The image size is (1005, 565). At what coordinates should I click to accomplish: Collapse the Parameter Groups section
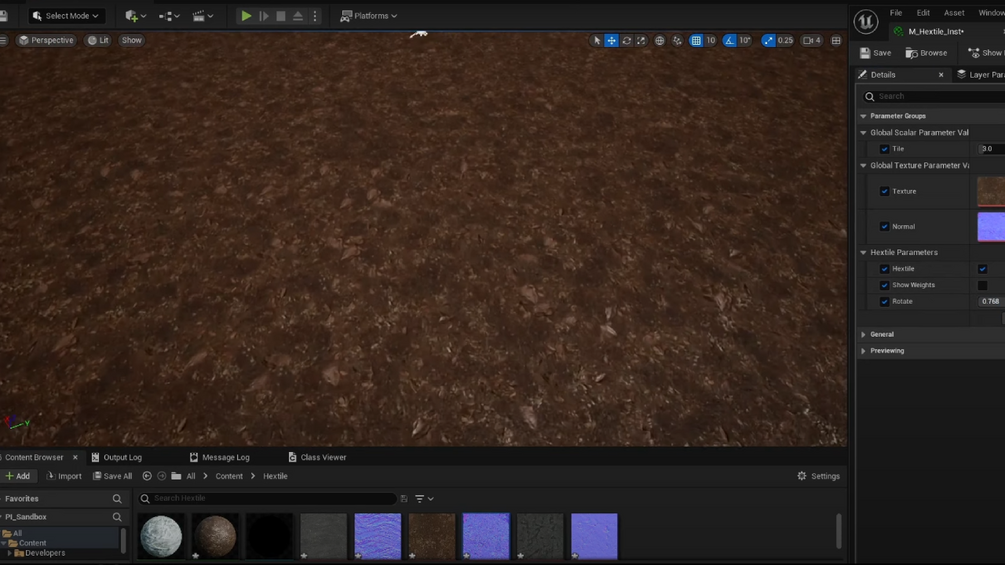(863, 116)
